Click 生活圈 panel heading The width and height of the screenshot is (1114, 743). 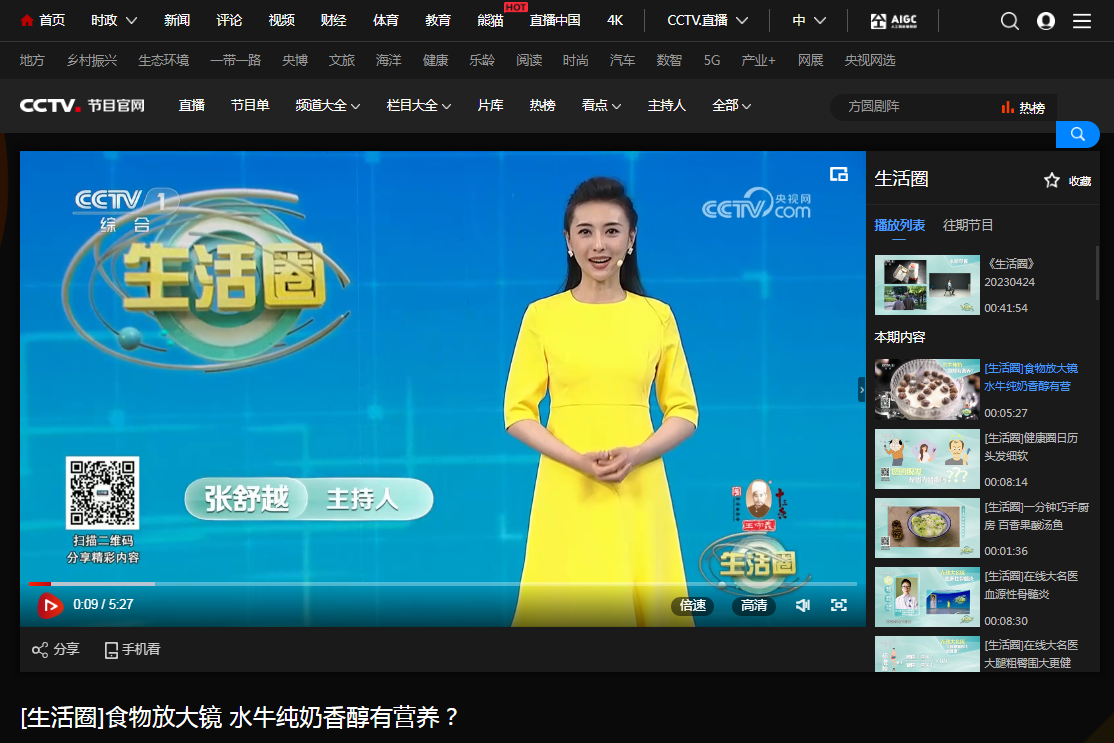click(901, 179)
